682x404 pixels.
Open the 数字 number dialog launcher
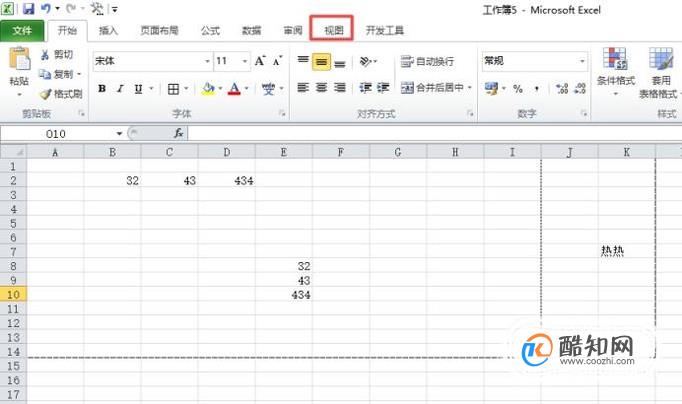[x=584, y=114]
